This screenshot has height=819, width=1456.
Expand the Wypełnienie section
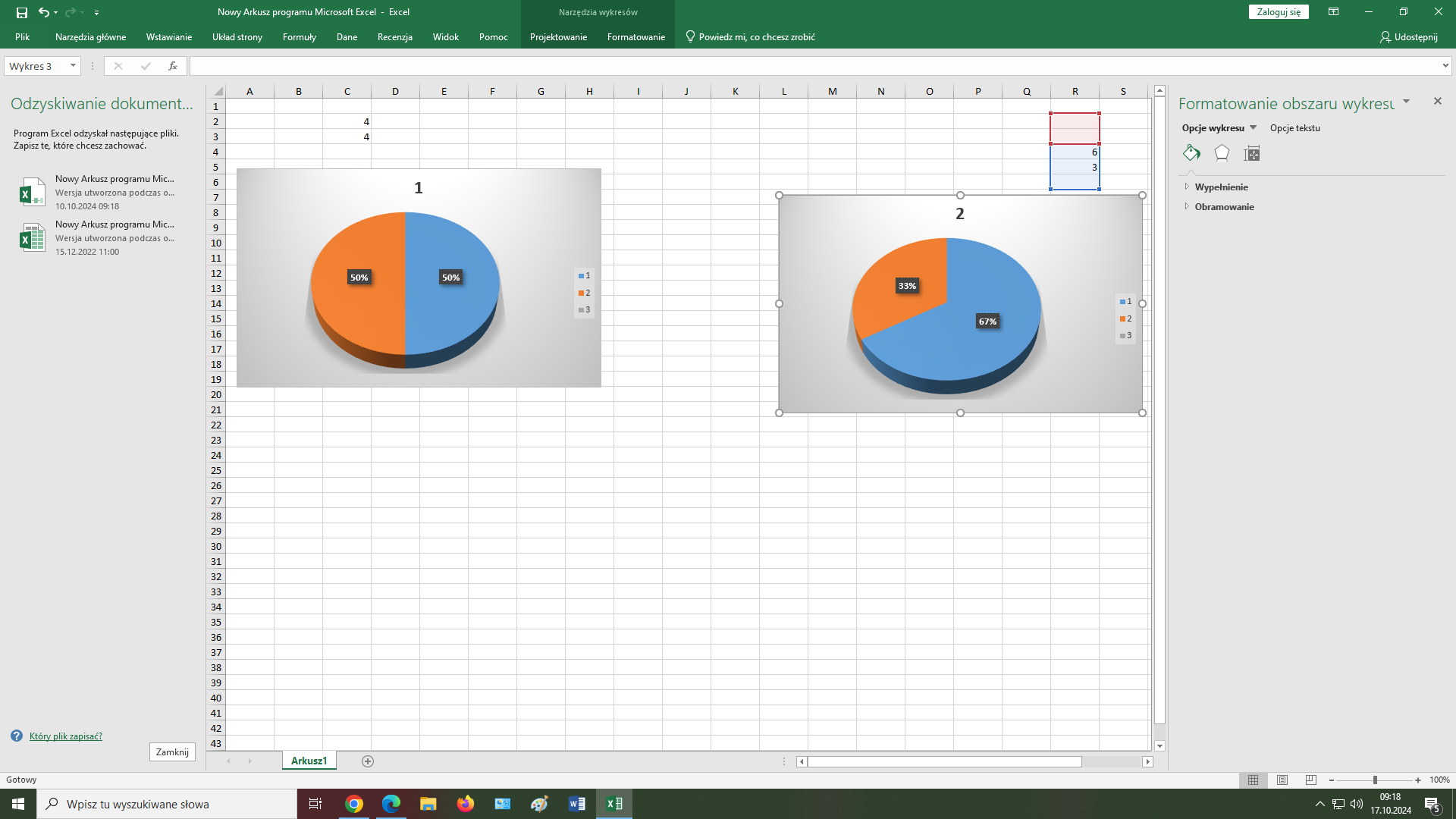1221,187
